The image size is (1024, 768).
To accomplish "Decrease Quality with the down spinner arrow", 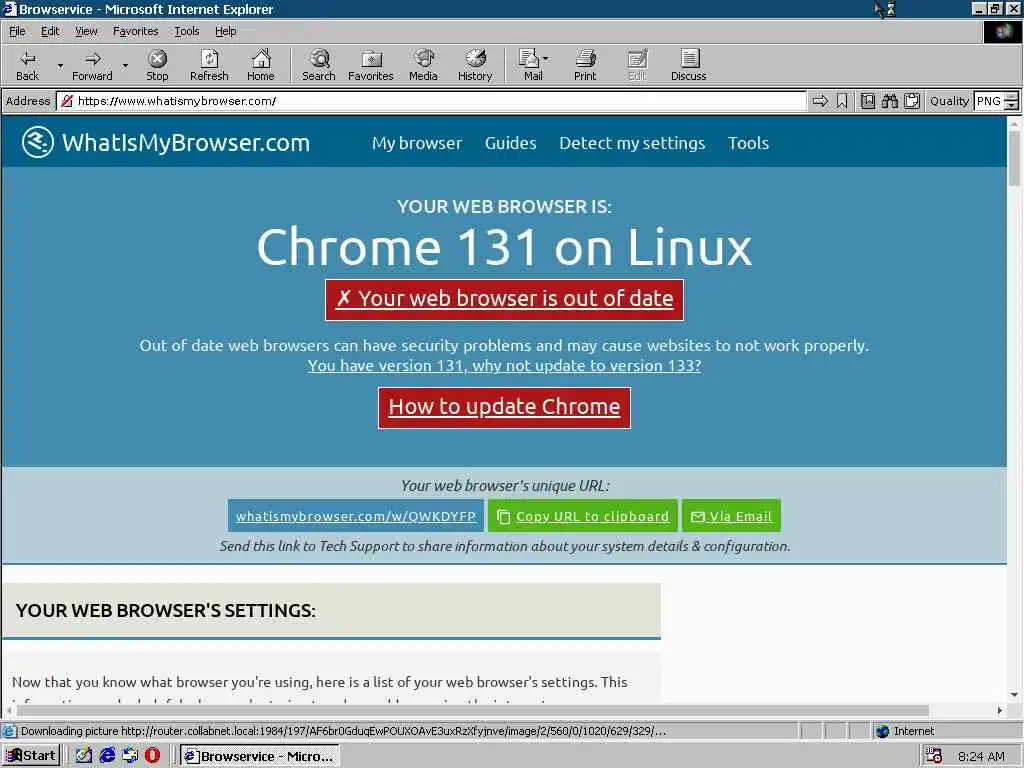I will (1012, 105).
